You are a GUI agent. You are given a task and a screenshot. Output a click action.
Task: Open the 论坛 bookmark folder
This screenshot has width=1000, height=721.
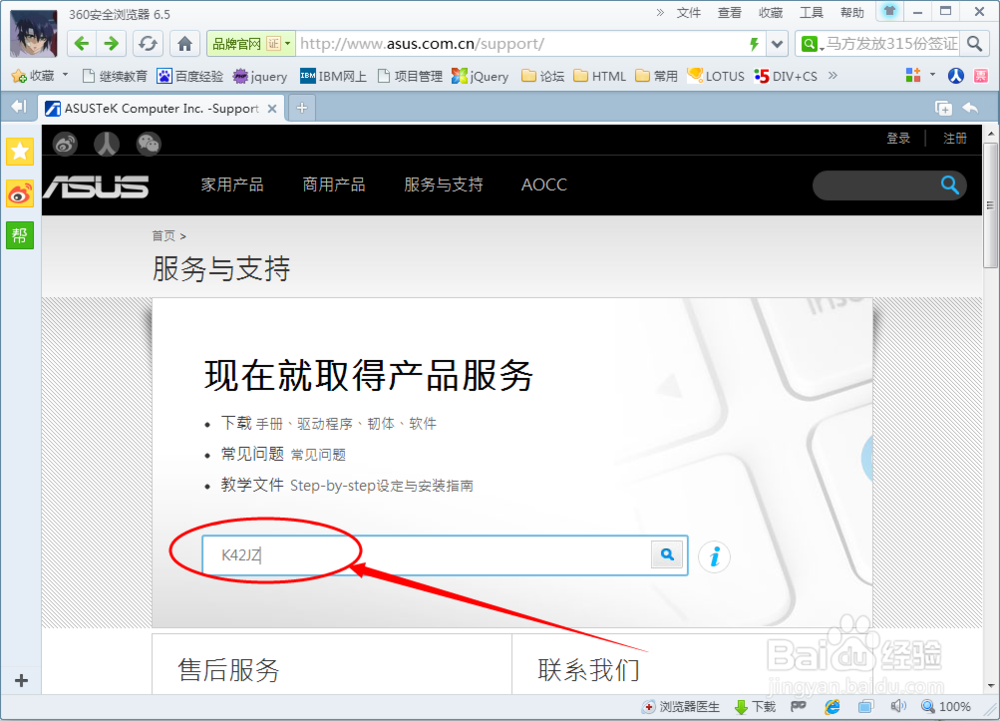(543, 76)
